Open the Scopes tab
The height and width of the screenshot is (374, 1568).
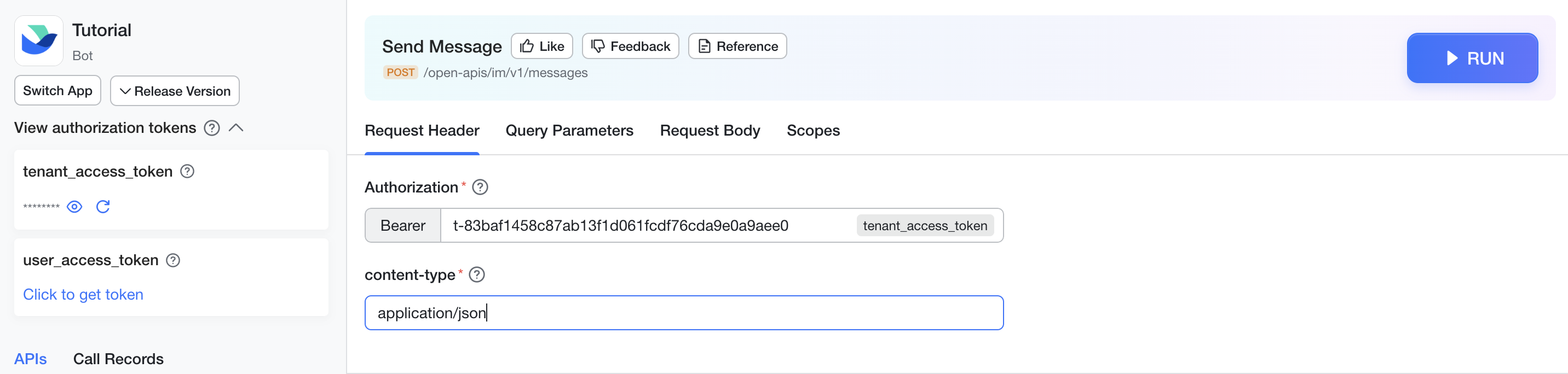812,131
